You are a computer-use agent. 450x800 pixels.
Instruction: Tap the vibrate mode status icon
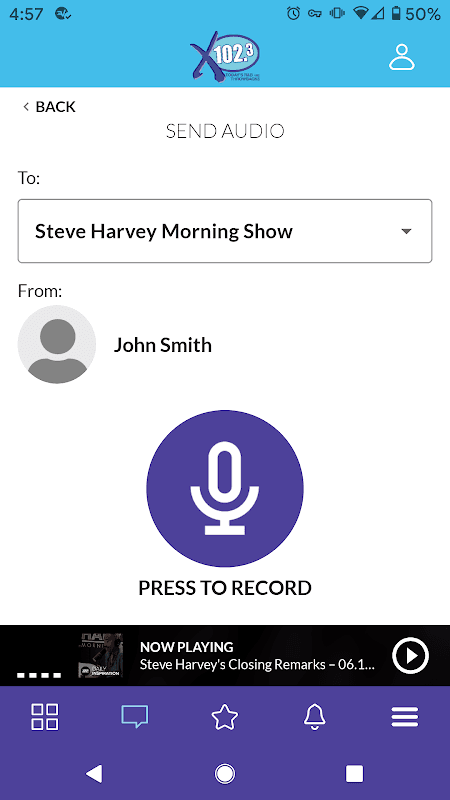tap(337, 14)
